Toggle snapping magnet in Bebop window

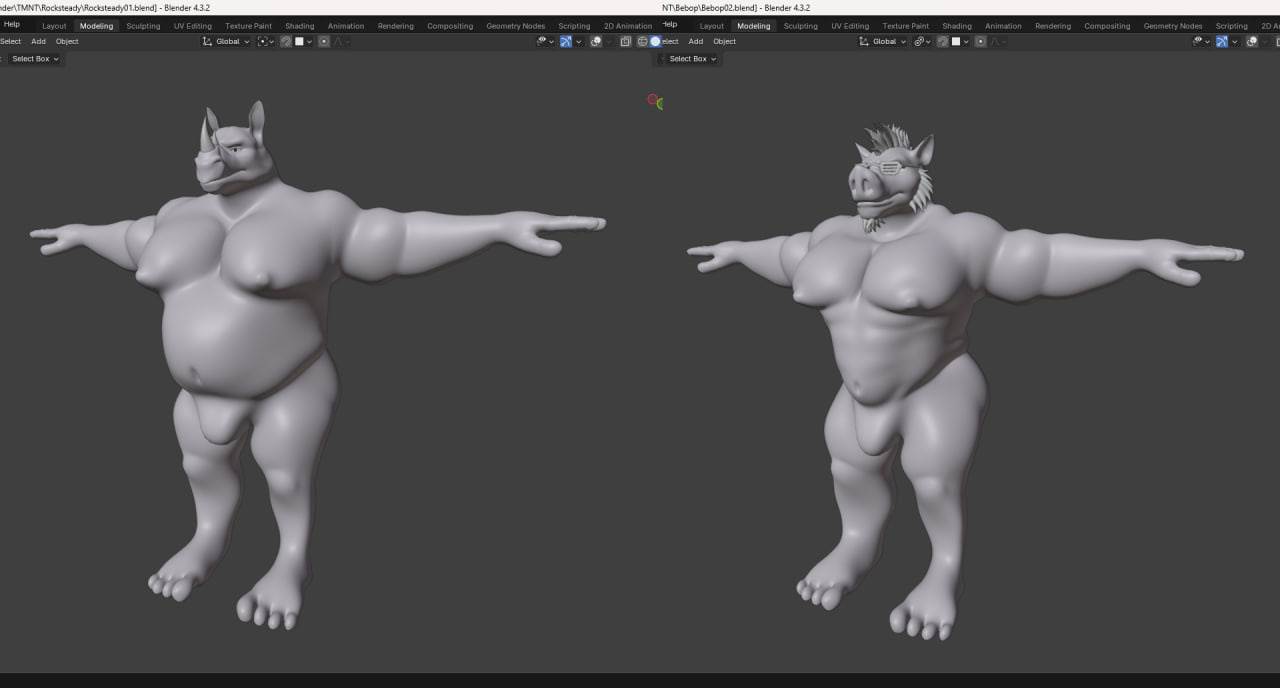(x=942, y=41)
